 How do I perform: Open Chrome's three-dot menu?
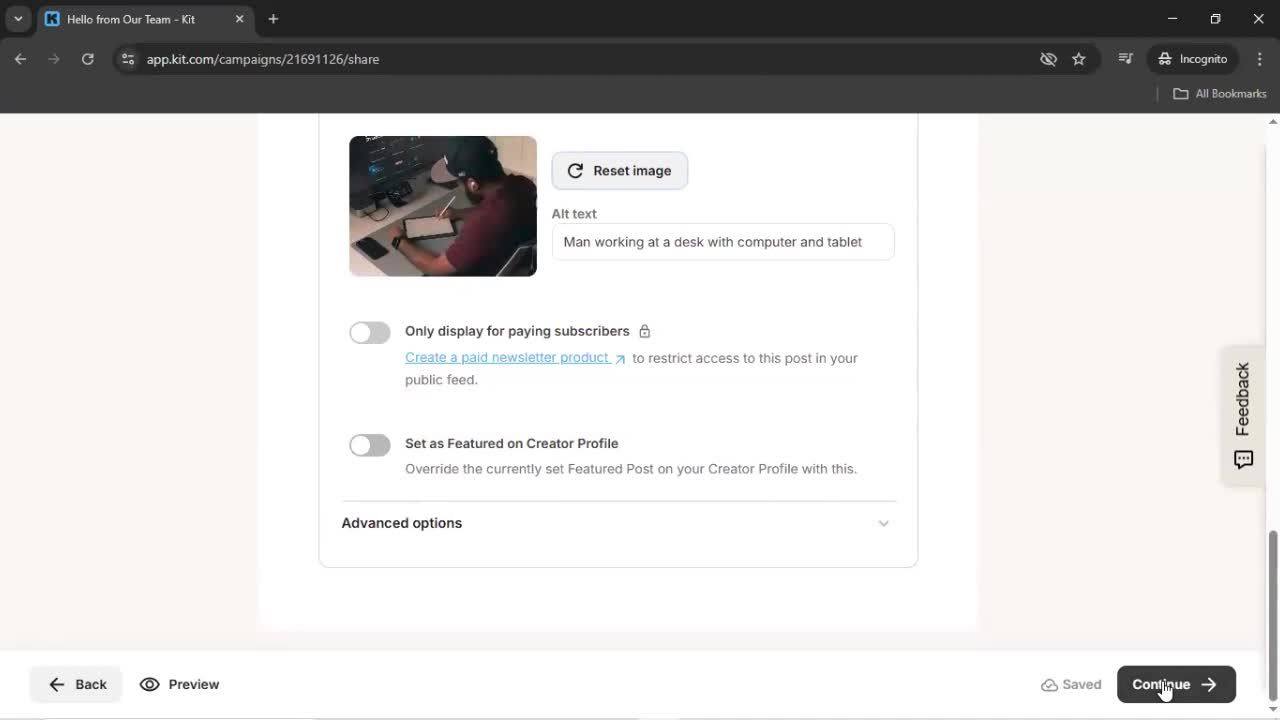coord(1260,59)
